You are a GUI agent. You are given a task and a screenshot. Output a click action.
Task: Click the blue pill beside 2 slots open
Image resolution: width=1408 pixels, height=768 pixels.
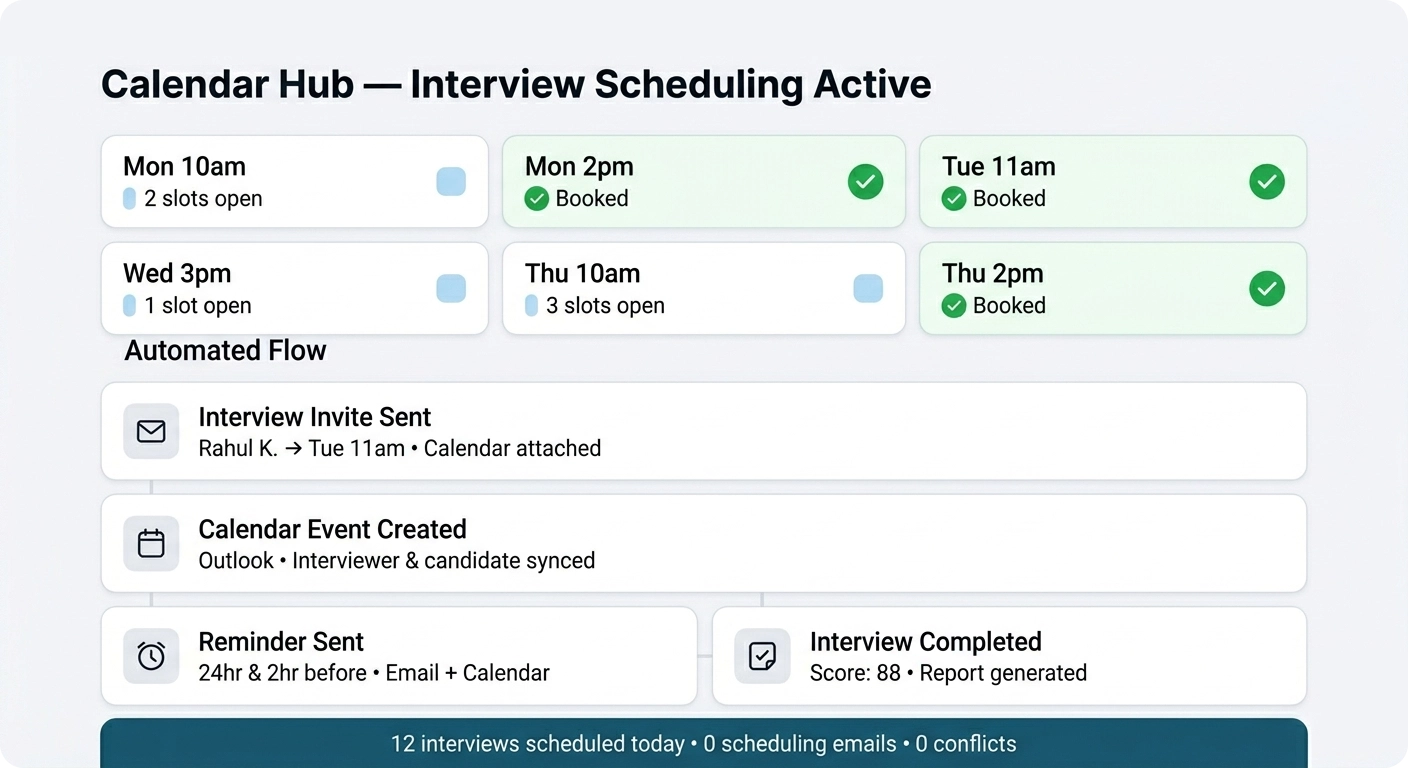pyautogui.click(x=129, y=199)
